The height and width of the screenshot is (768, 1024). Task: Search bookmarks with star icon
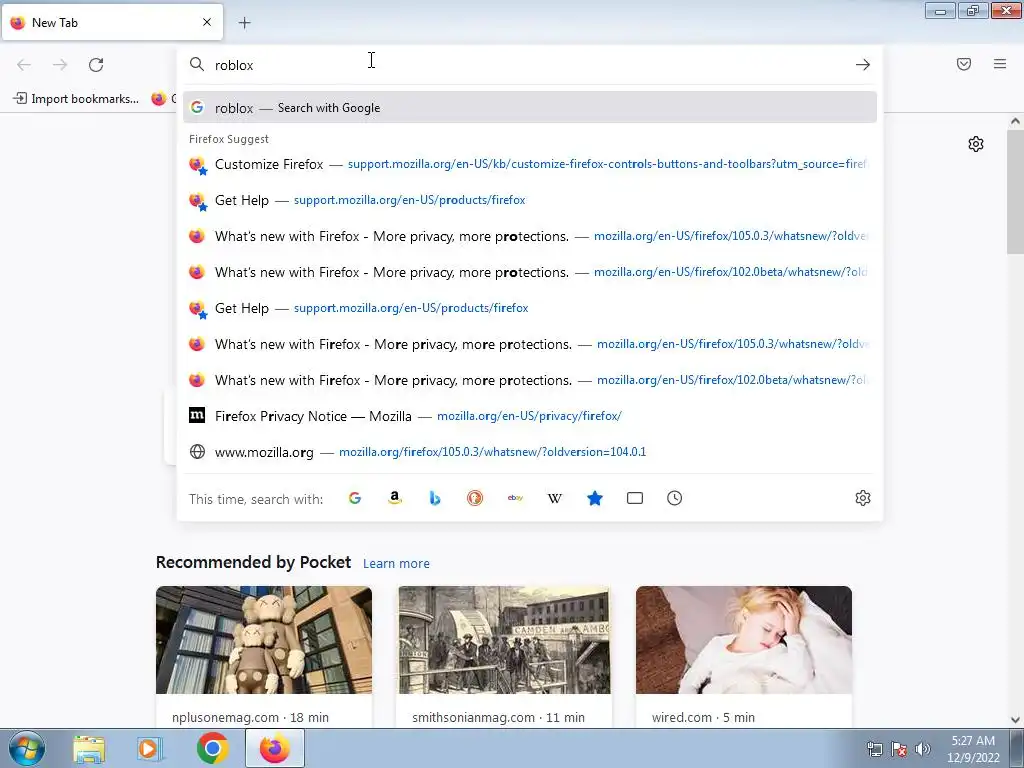(595, 498)
